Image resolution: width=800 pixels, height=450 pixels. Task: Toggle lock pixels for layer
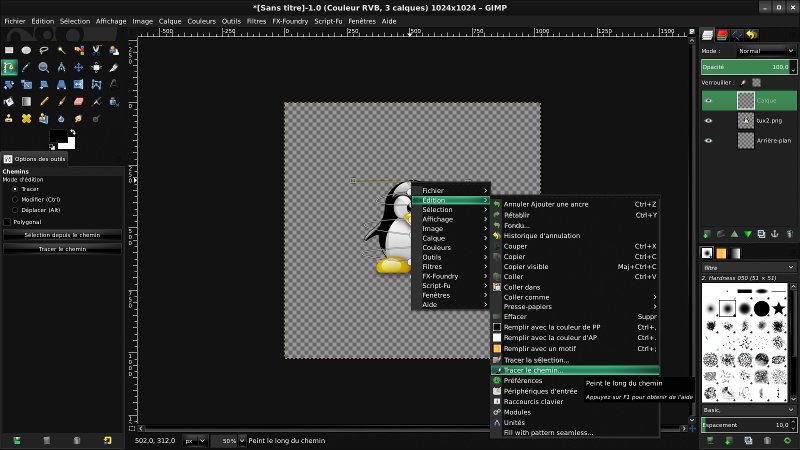click(743, 83)
